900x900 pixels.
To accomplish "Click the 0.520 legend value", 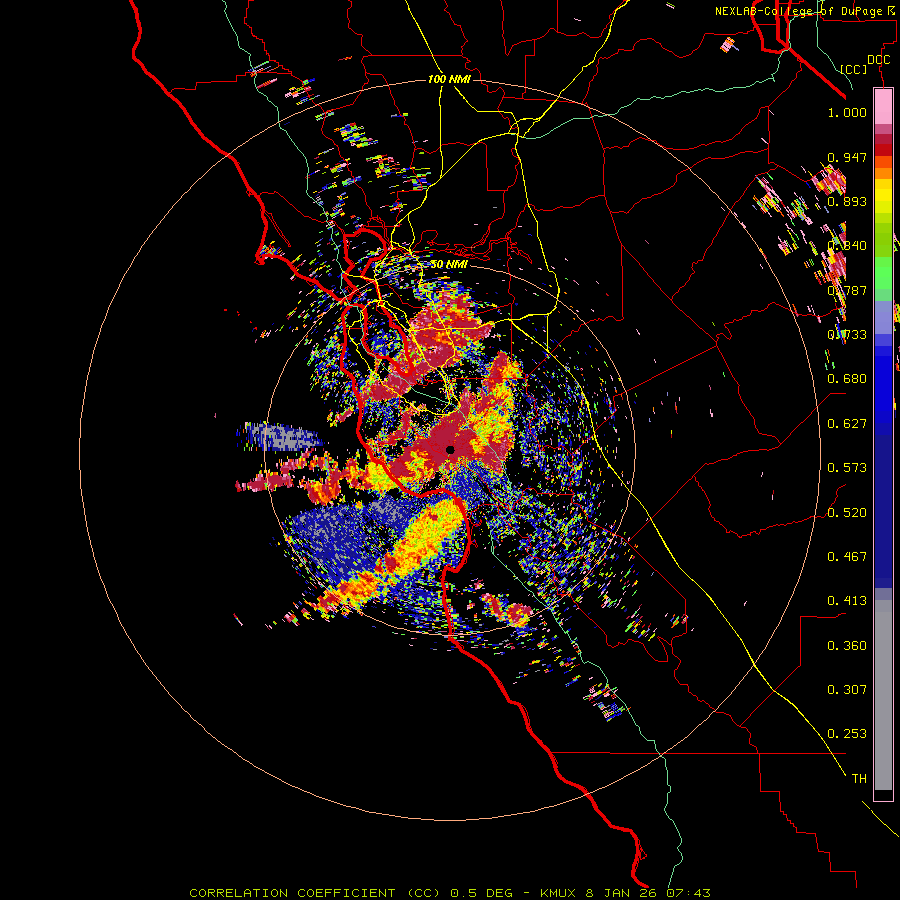I will click(847, 513).
